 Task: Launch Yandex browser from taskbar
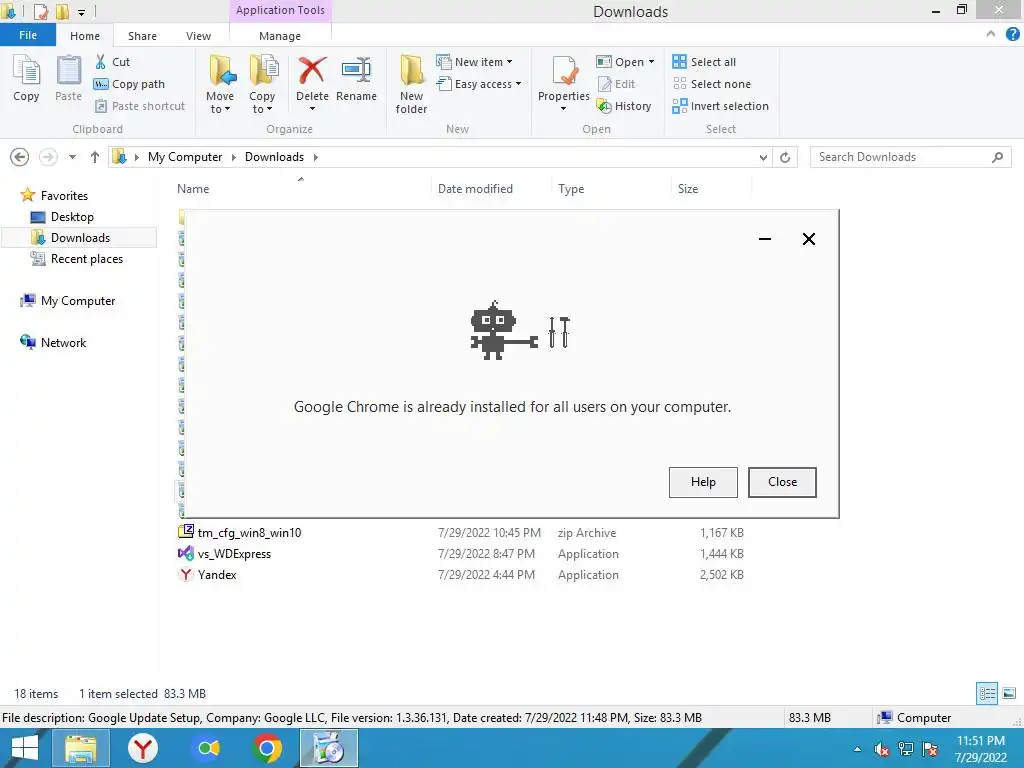click(x=142, y=748)
